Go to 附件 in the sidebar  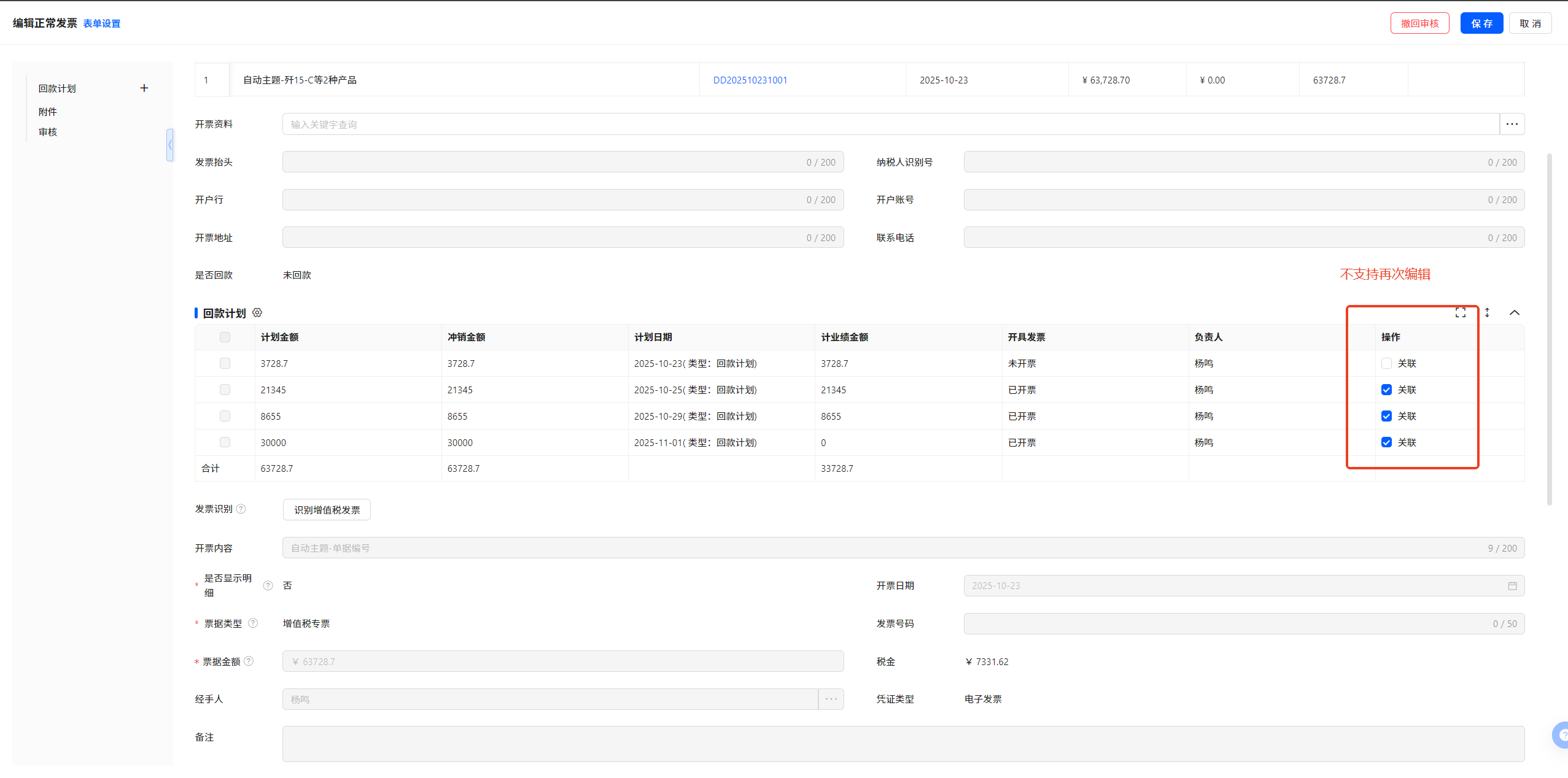click(48, 112)
